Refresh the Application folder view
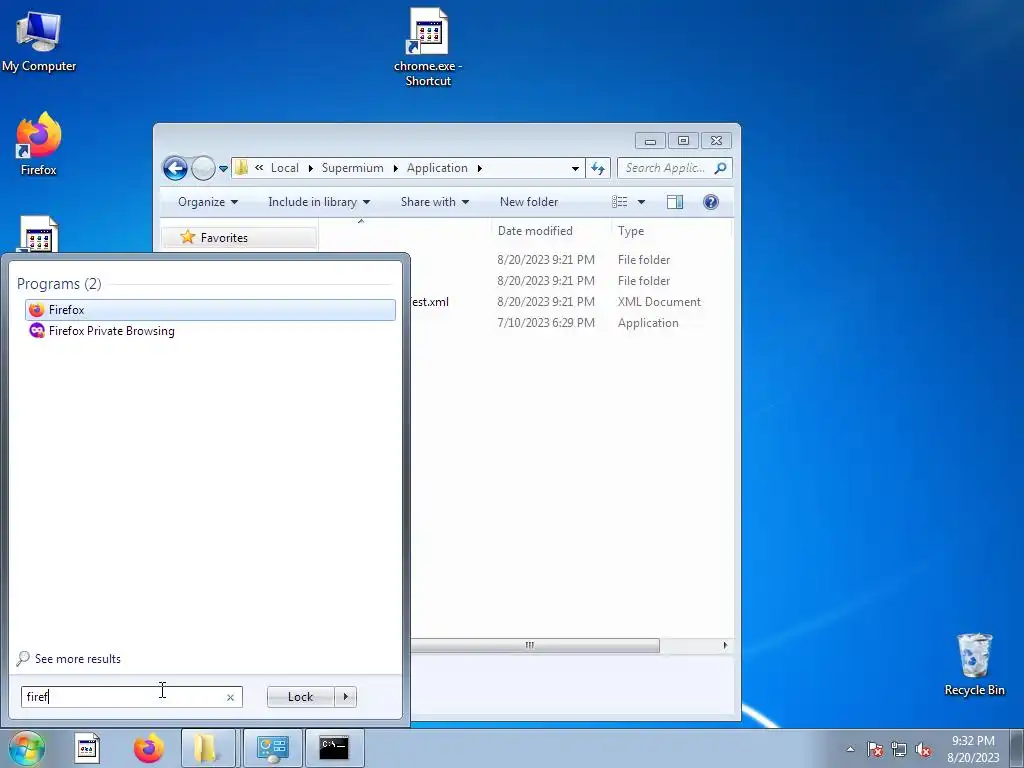 598,168
